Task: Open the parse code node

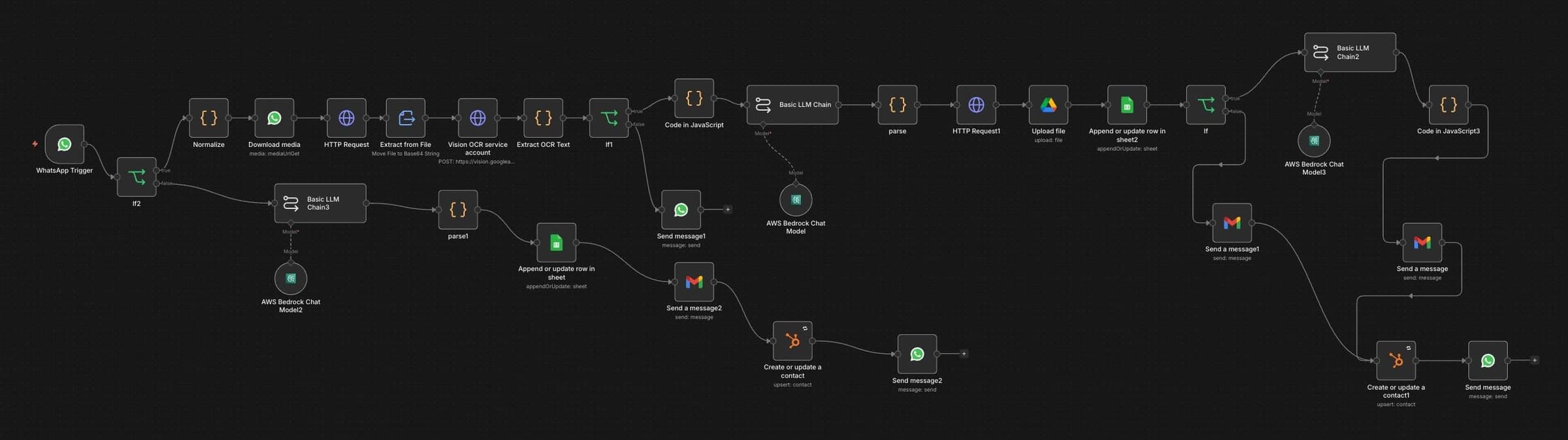Action: coord(898,105)
